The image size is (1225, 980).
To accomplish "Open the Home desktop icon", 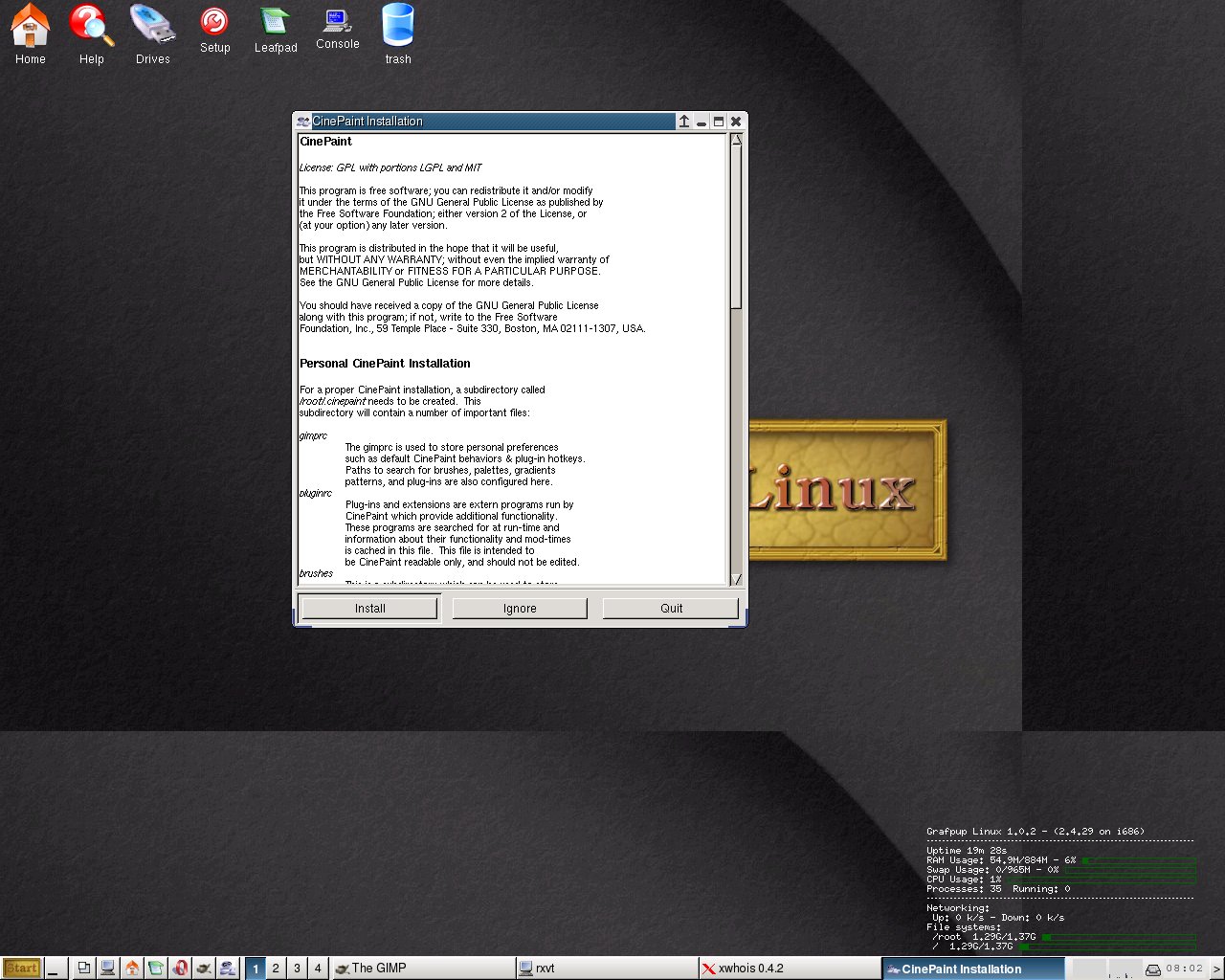I will click(x=30, y=34).
